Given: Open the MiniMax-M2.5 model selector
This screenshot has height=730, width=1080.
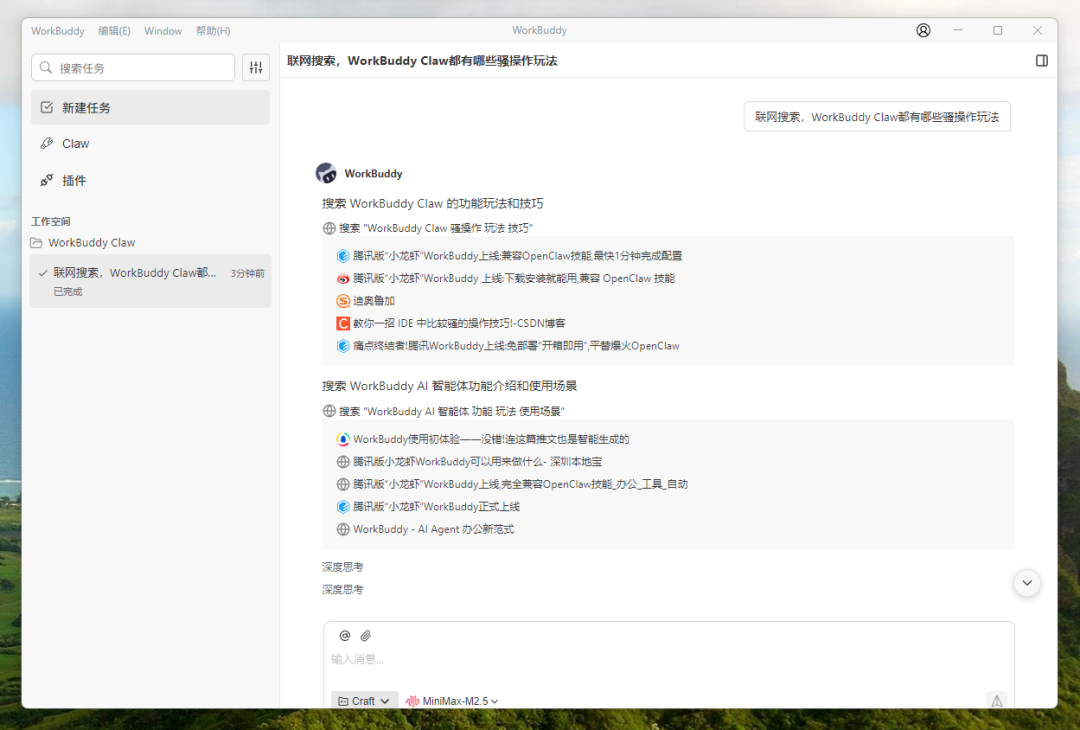Looking at the screenshot, I should (450, 700).
